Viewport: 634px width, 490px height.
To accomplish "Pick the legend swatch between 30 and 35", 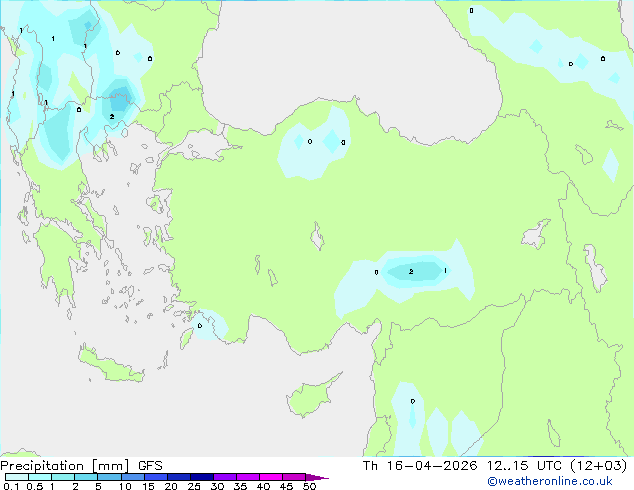I will click(225, 477).
